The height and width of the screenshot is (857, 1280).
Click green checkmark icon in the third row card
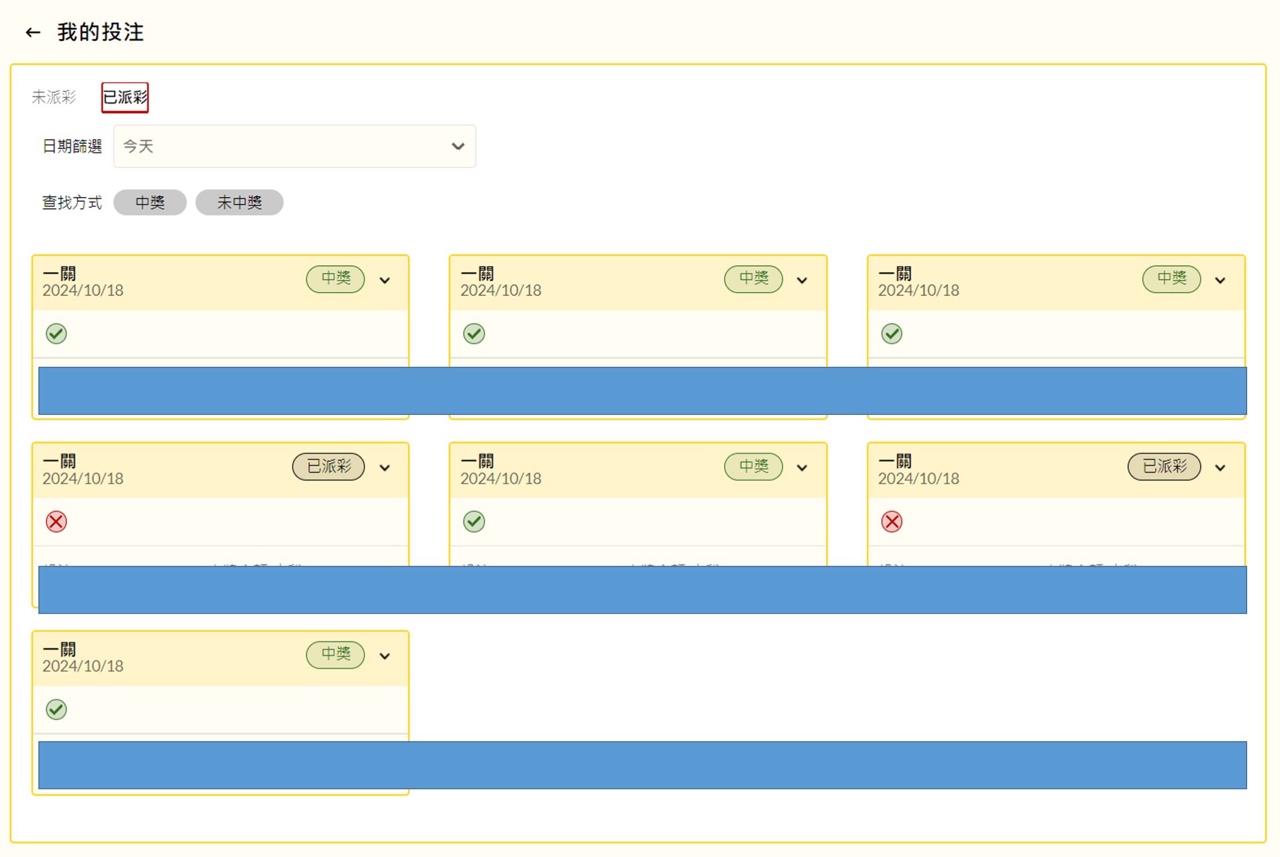(x=56, y=709)
